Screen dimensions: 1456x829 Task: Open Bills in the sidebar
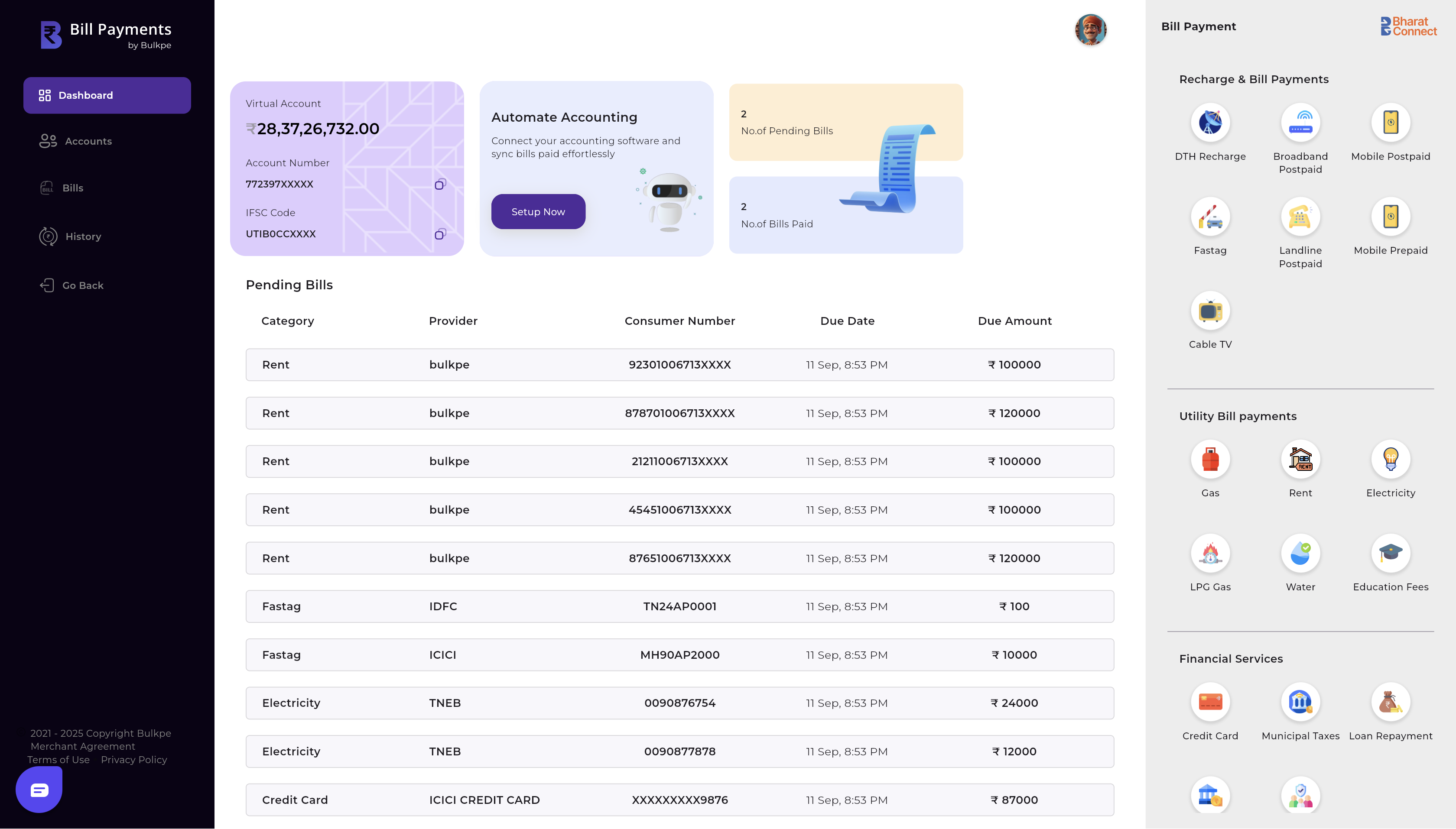click(x=62, y=188)
